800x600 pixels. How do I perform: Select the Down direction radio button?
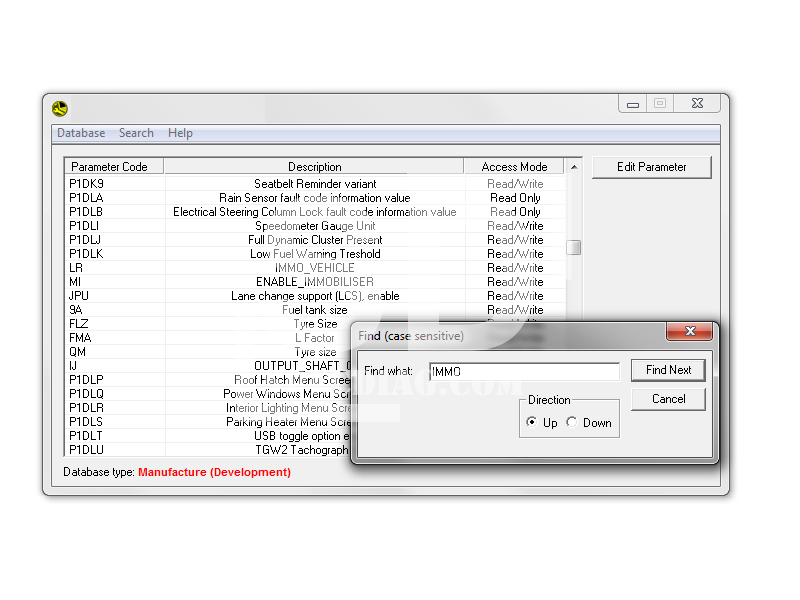pyautogui.click(x=572, y=422)
